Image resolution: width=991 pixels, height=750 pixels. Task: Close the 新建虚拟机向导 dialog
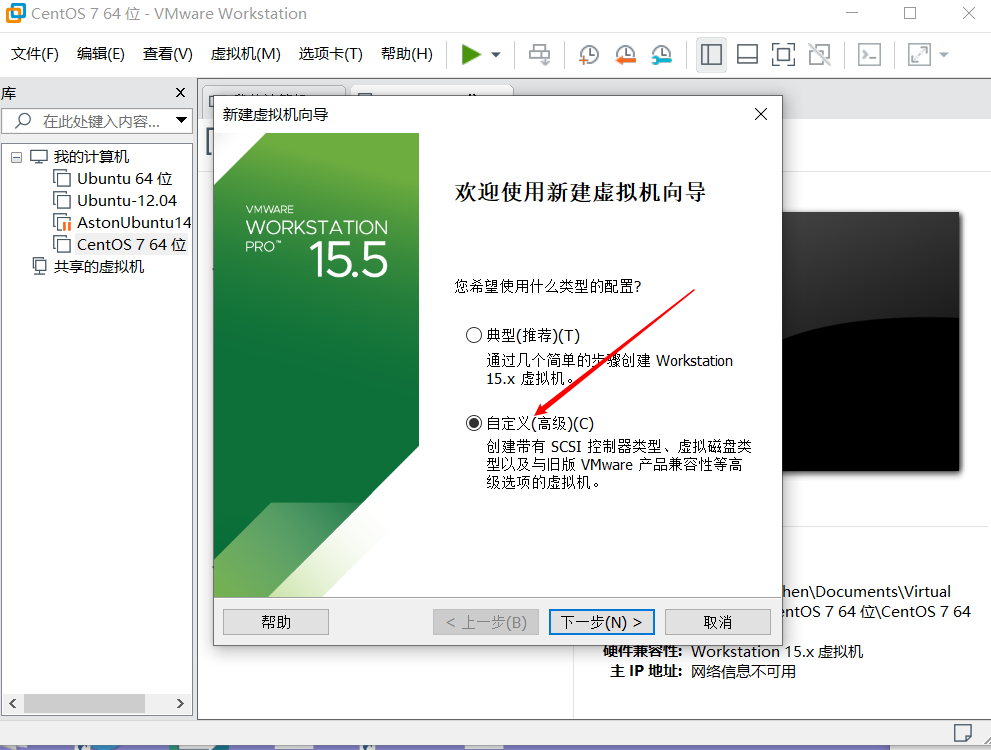coord(761,114)
